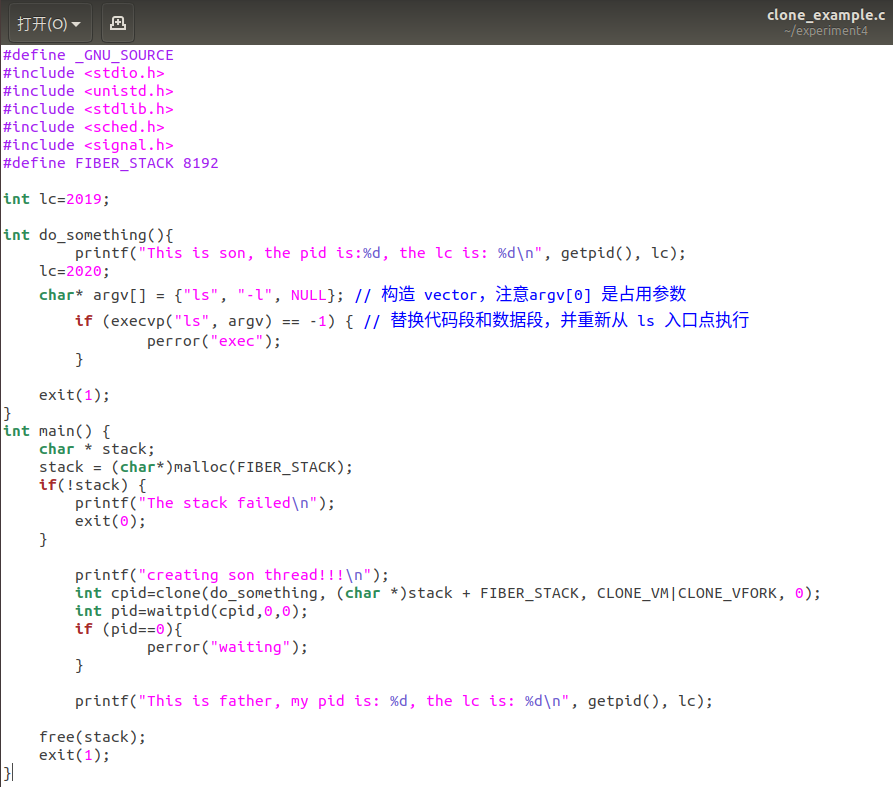Click the 'if (pid==0){' line

coord(129,629)
